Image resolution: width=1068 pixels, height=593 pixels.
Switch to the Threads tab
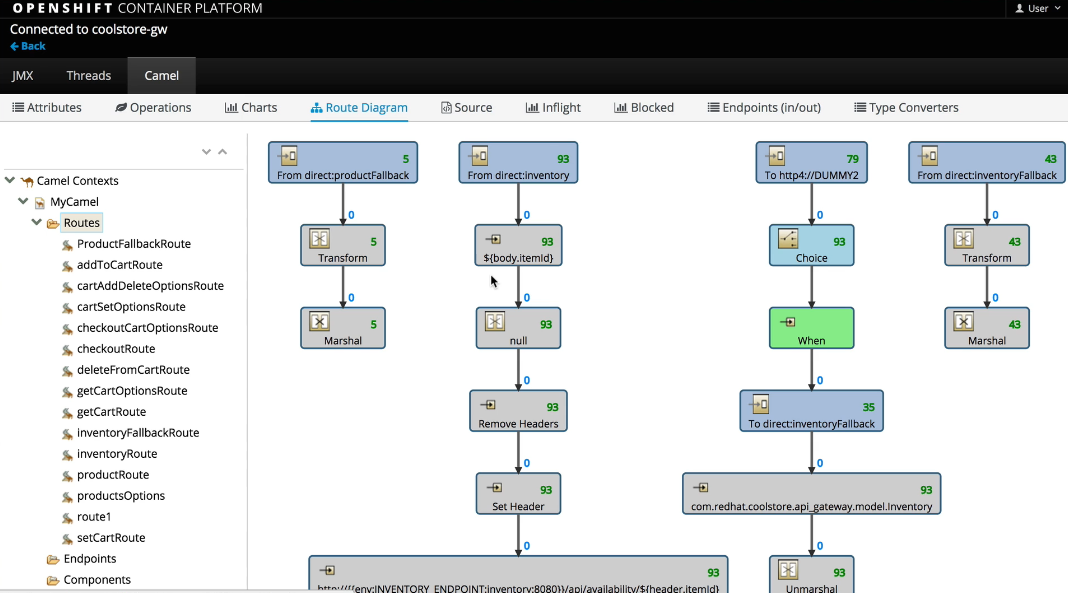coord(88,75)
